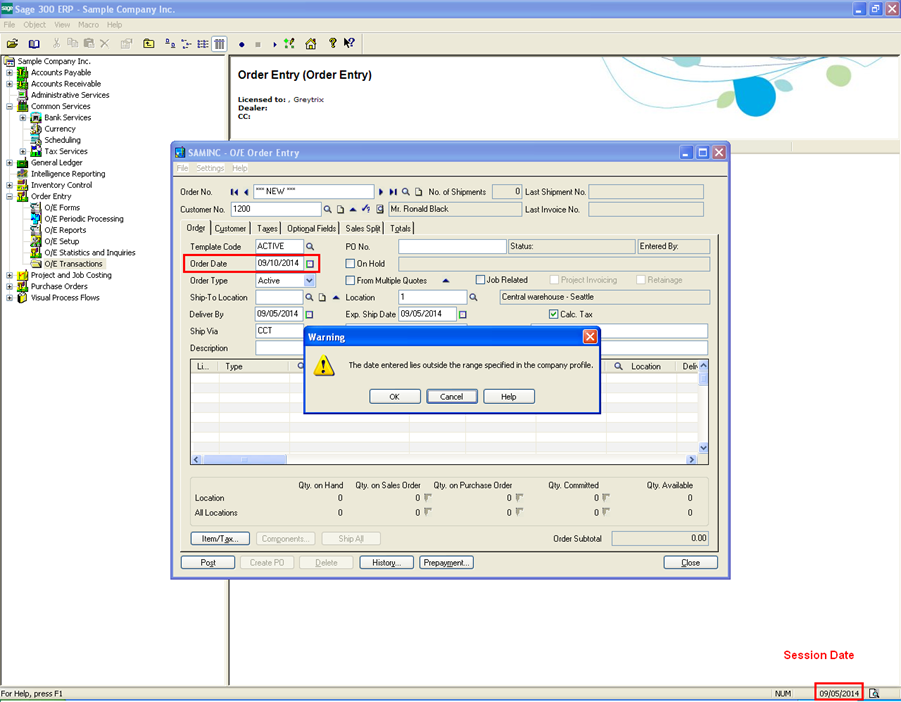
Task: Open the Location finder magnifier
Action: point(473,298)
